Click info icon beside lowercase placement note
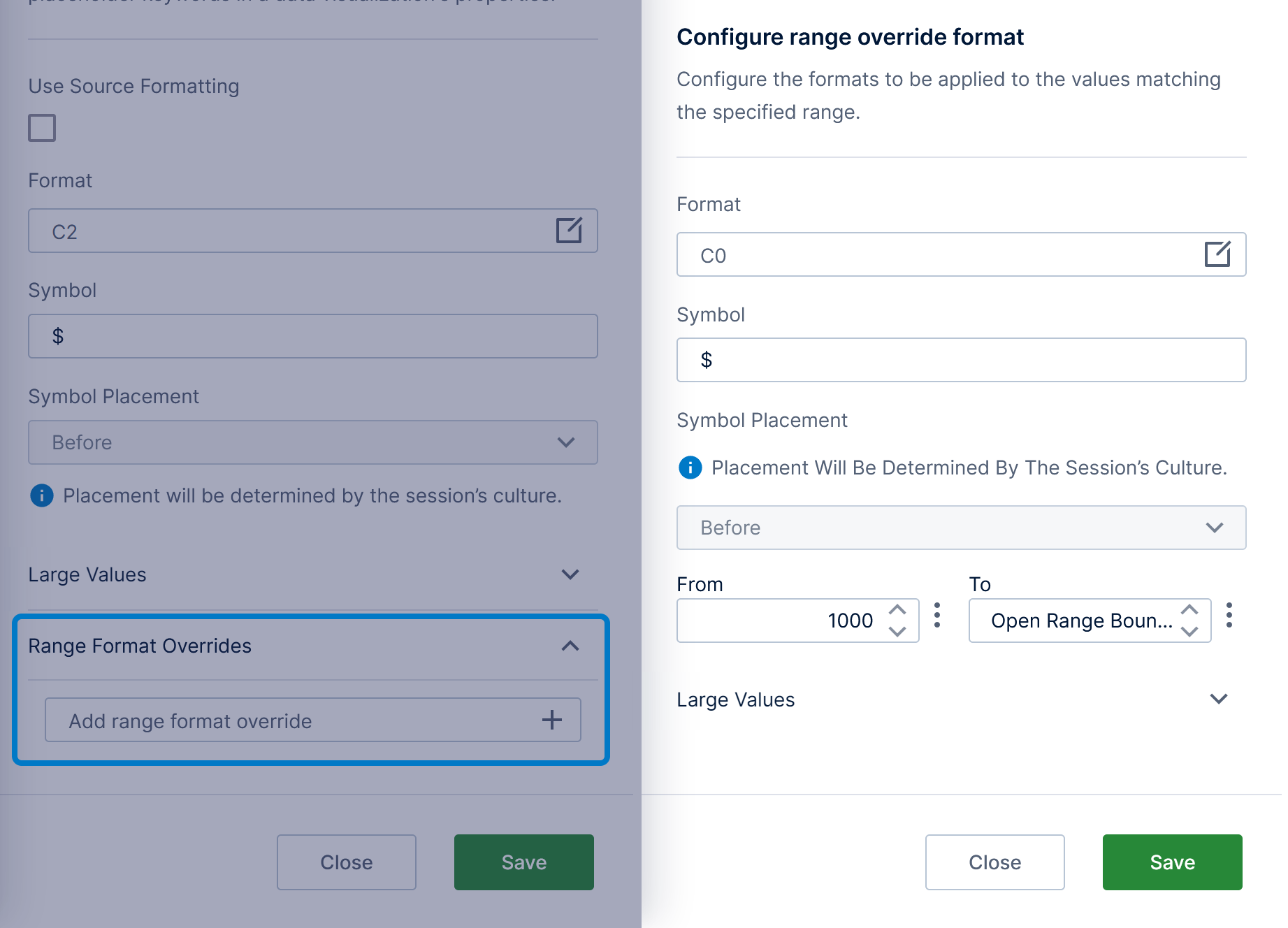 [42, 495]
